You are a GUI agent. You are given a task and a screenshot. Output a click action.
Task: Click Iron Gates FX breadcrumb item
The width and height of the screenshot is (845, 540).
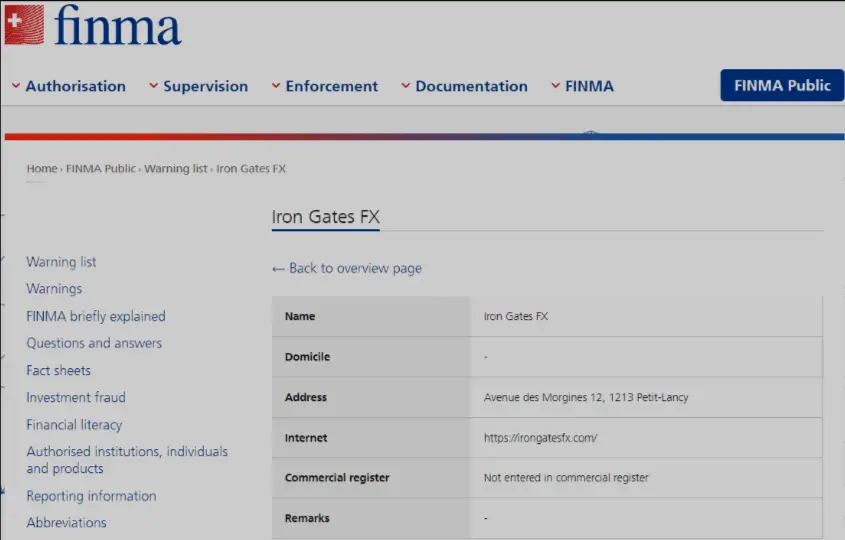point(251,169)
